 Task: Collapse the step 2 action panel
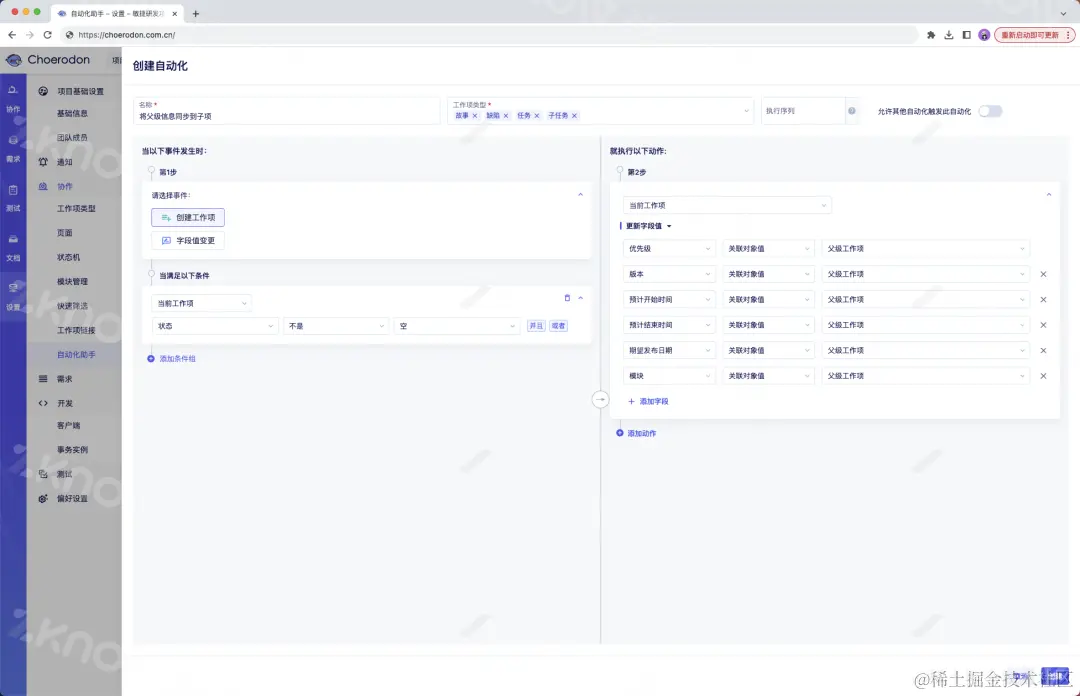pyautogui.click(x=1049, y=195)
